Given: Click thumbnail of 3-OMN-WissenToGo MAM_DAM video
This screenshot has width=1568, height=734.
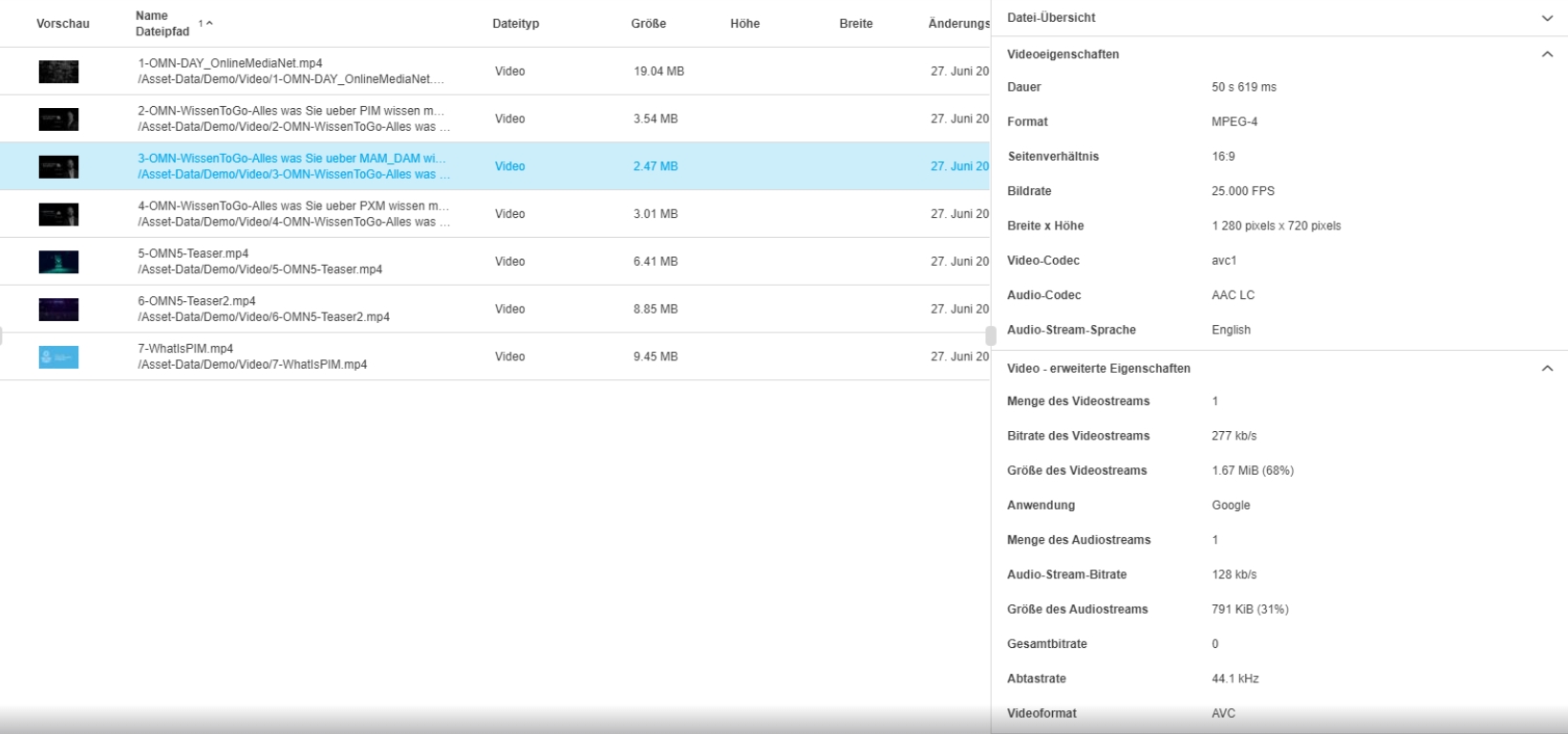Looking at the screenshot, I should (x=58, y=167).
